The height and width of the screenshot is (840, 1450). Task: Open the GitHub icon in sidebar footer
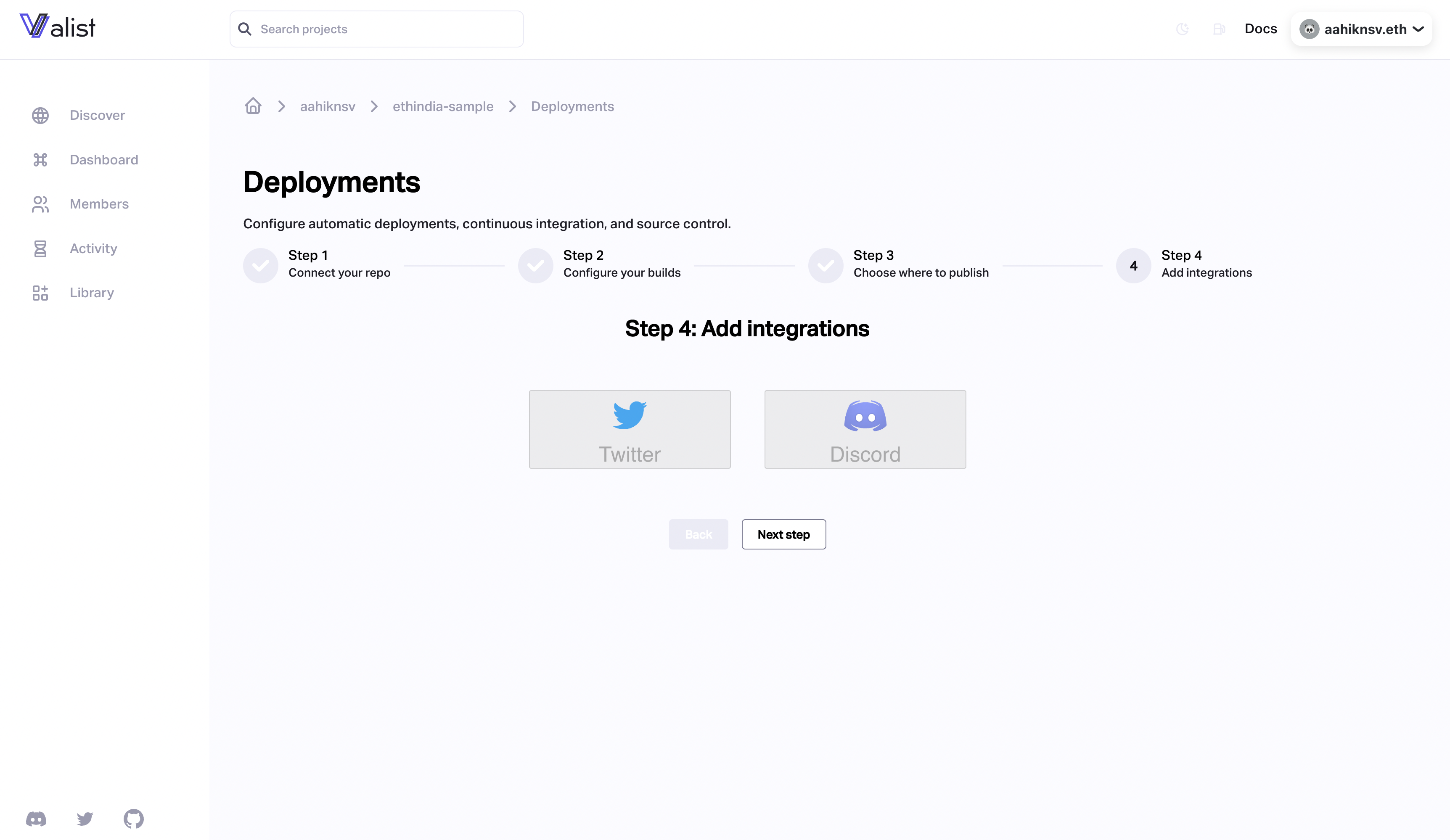click(133, 818)
